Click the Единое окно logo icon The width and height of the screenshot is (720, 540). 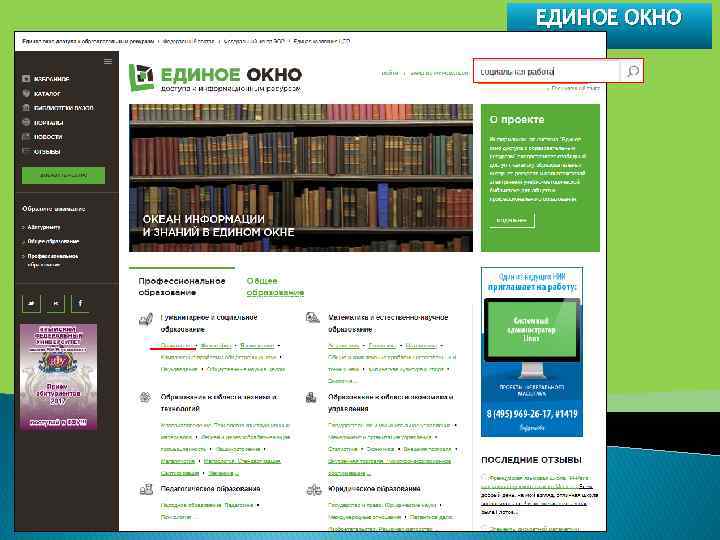pos(141,77)
